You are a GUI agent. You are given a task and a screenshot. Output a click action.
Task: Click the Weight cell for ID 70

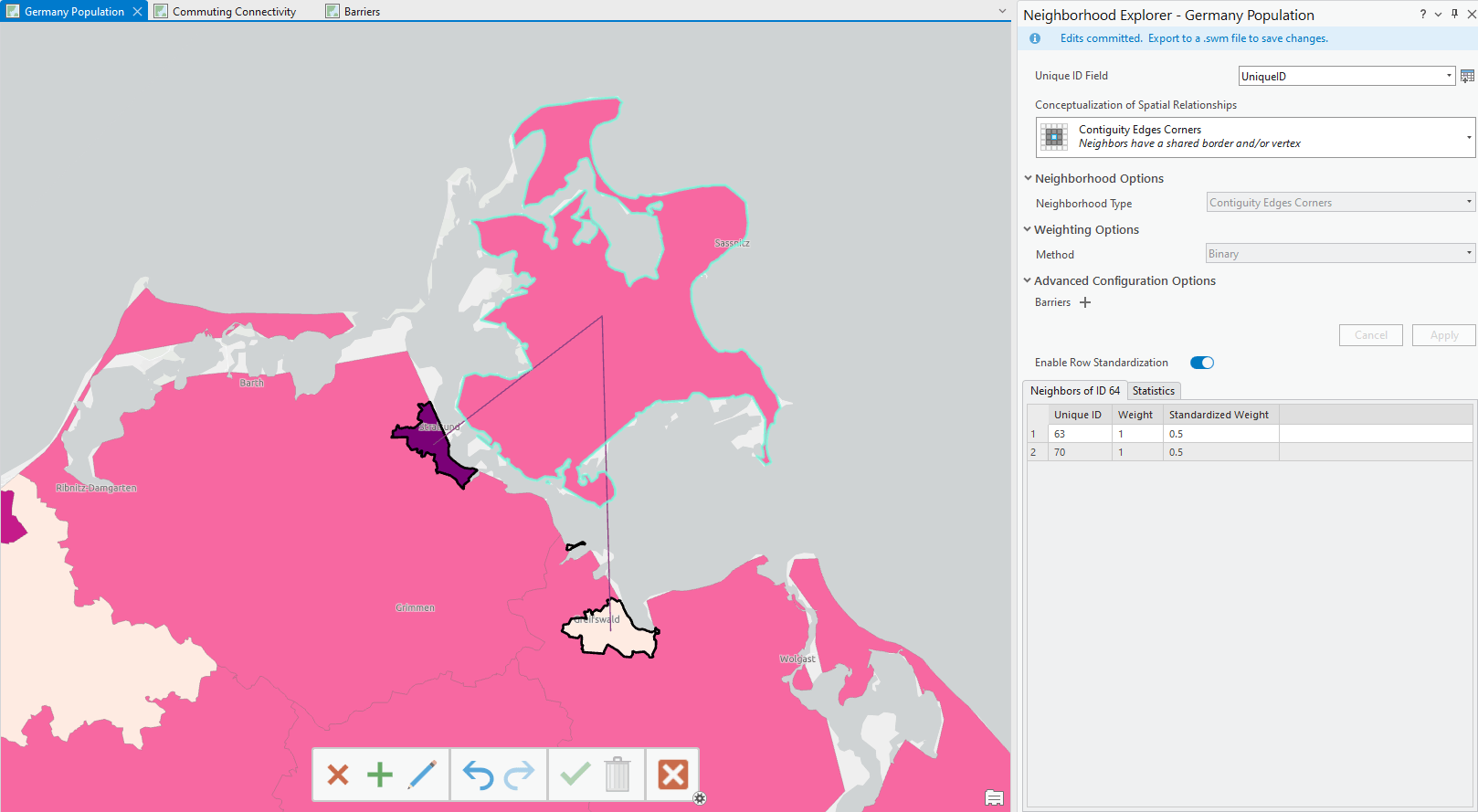pyautogui.click(x=1137, y=452)
